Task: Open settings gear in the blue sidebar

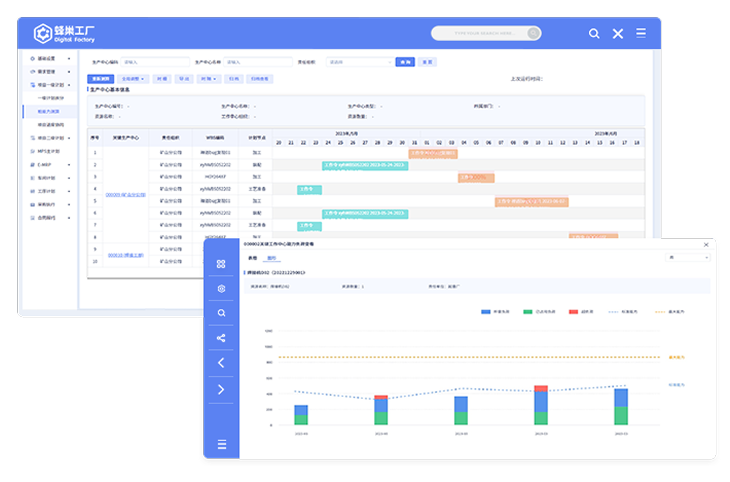Action: click(221, 288)
